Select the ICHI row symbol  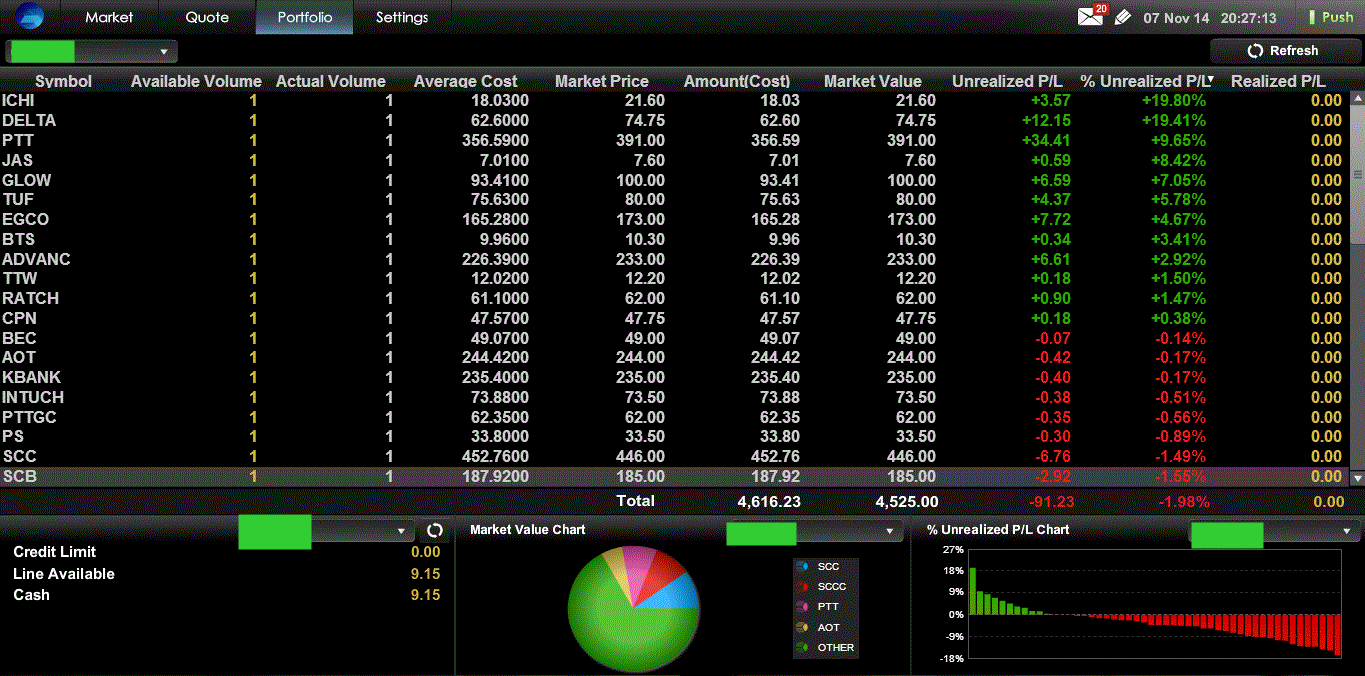pyautogui.click(x=19, y=100)
